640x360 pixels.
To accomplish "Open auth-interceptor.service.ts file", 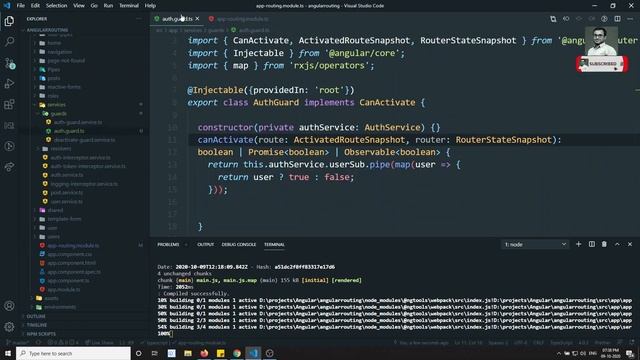I will (80, 158).
